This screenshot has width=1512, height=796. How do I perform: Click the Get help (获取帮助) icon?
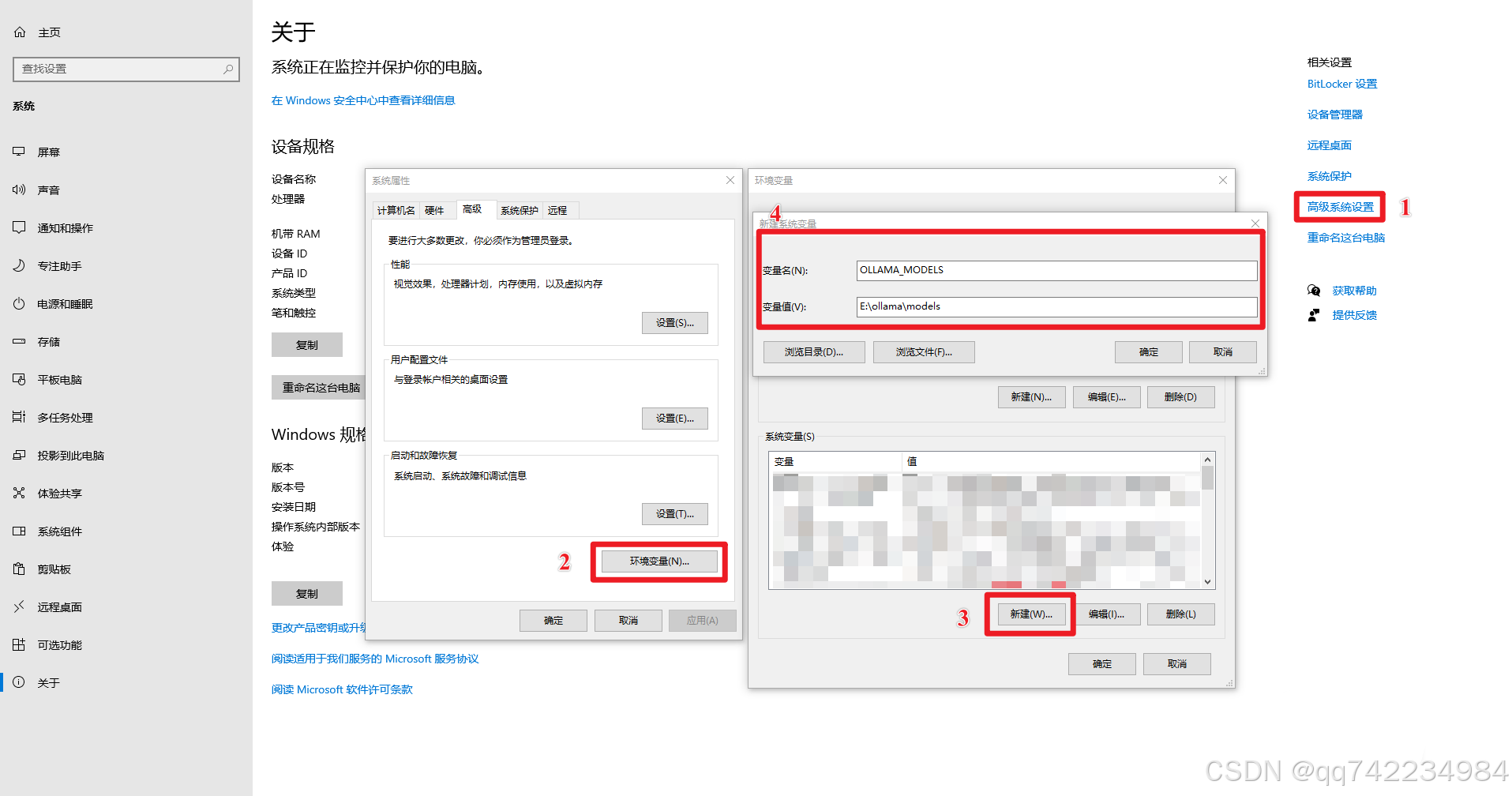pyautogui.click(x=1314, y=291)
